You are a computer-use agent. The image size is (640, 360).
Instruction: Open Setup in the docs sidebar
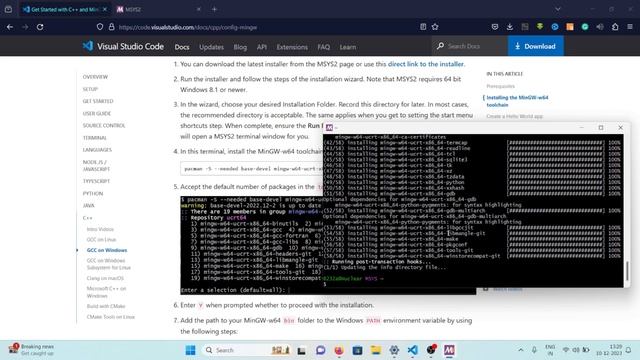[x=90, y=89]
